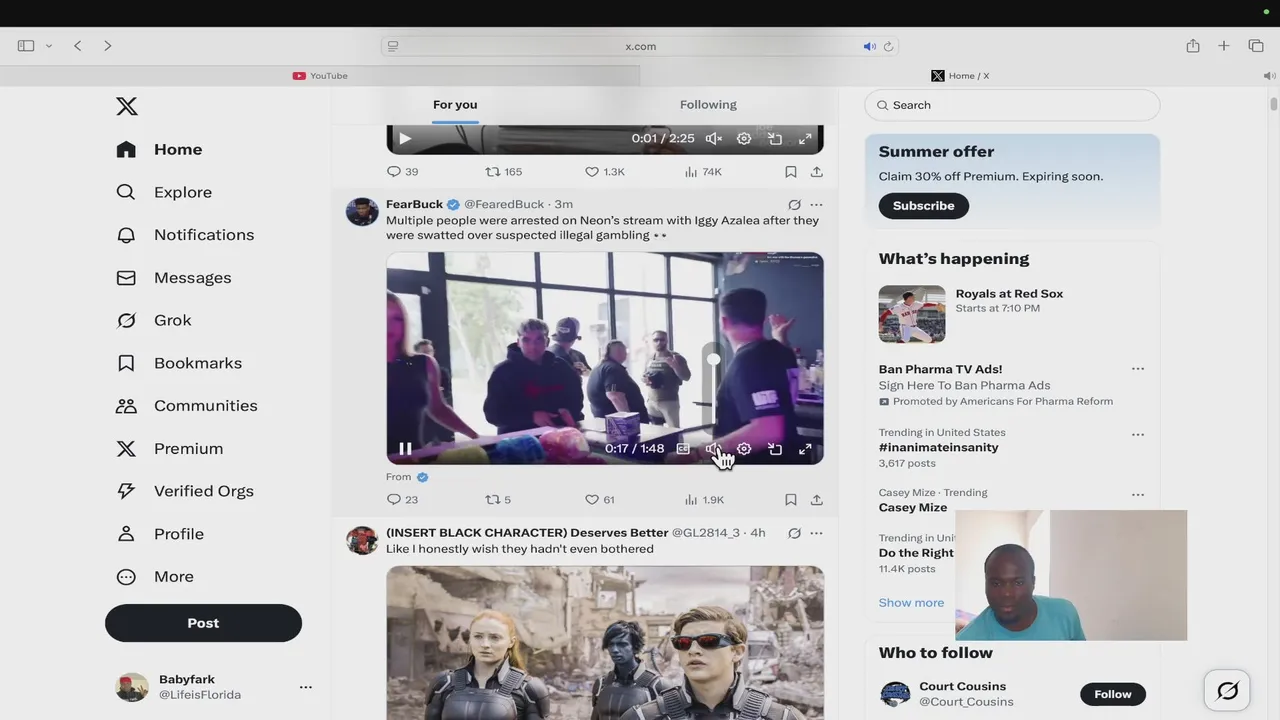
Task: Click Grok explain icon on FearBuck post
Action: 794,205
